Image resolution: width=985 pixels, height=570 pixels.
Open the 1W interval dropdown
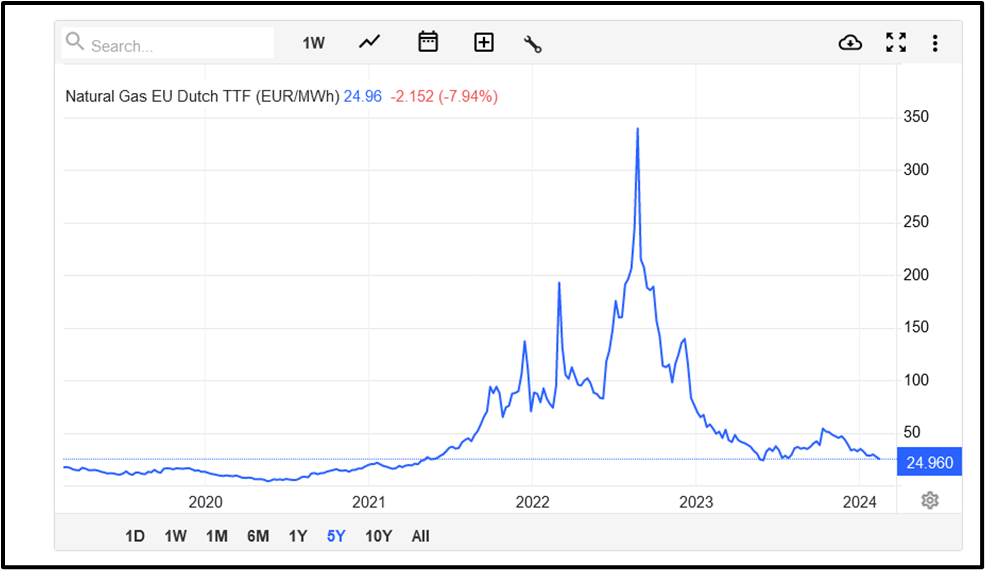click(314, 42)
